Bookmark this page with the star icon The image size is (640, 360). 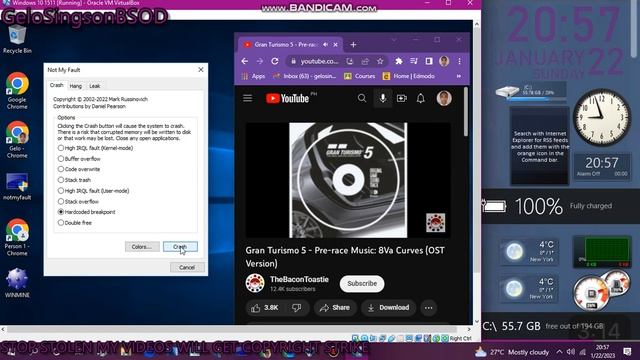(380, 61)
